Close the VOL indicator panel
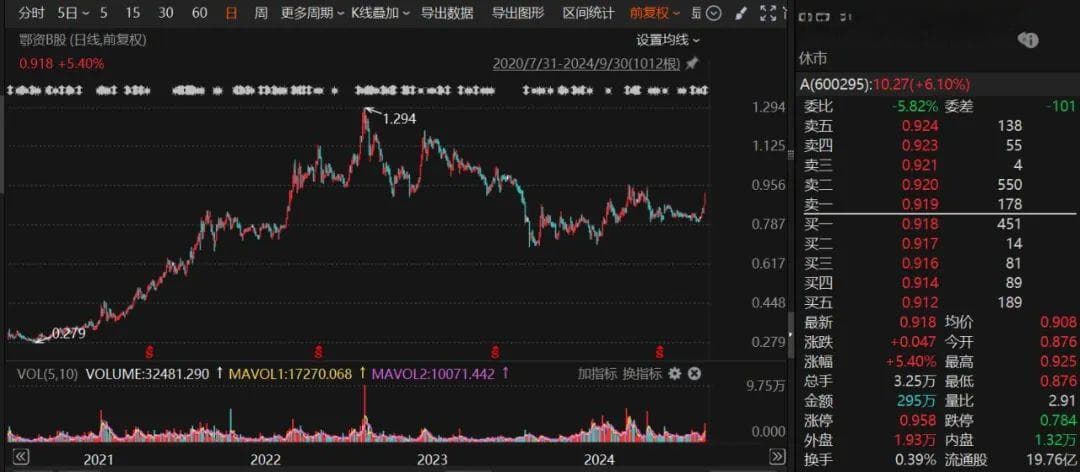 (694, 373)
